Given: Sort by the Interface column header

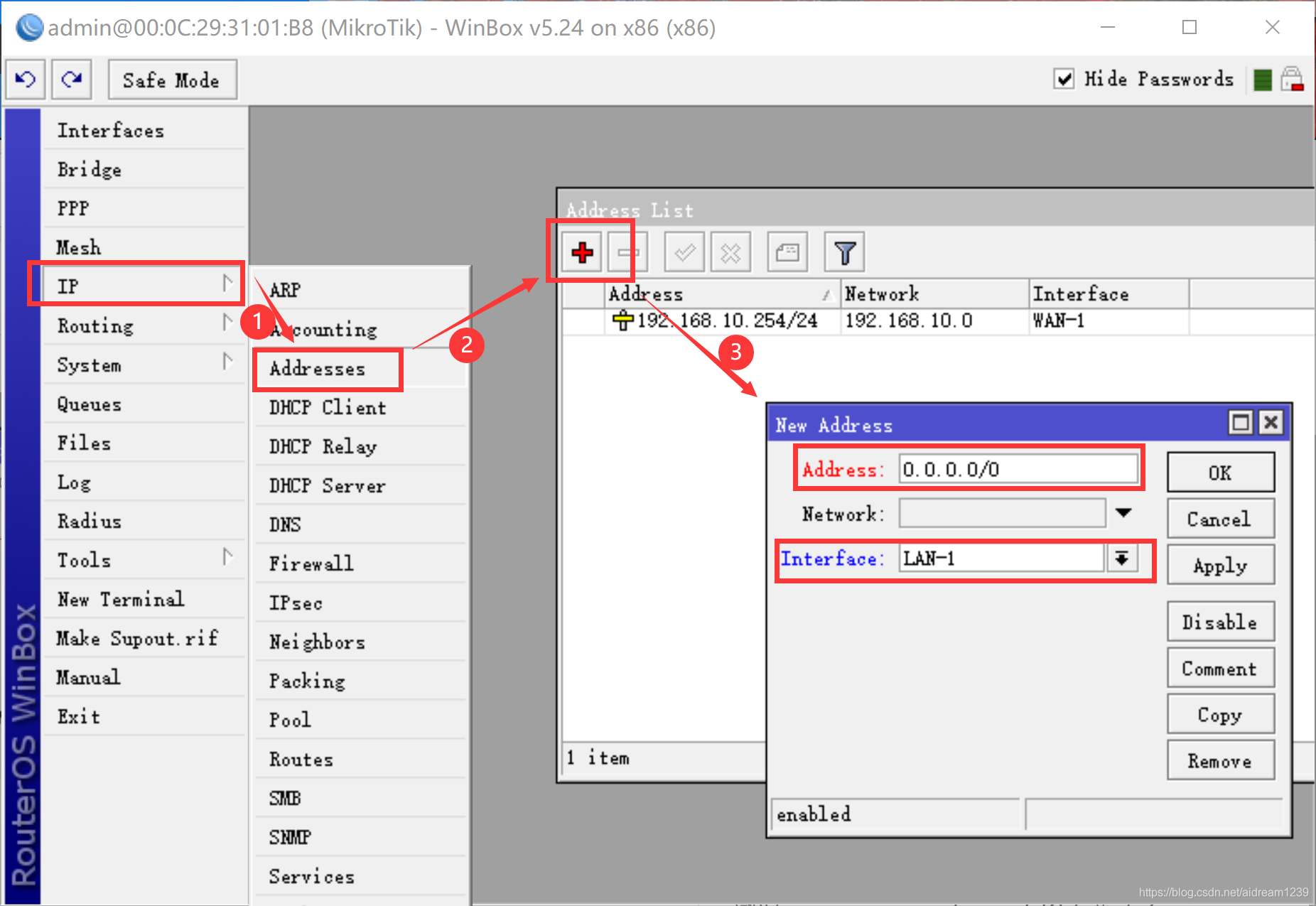Looking at the screenshot, I should pos(1109,293).
